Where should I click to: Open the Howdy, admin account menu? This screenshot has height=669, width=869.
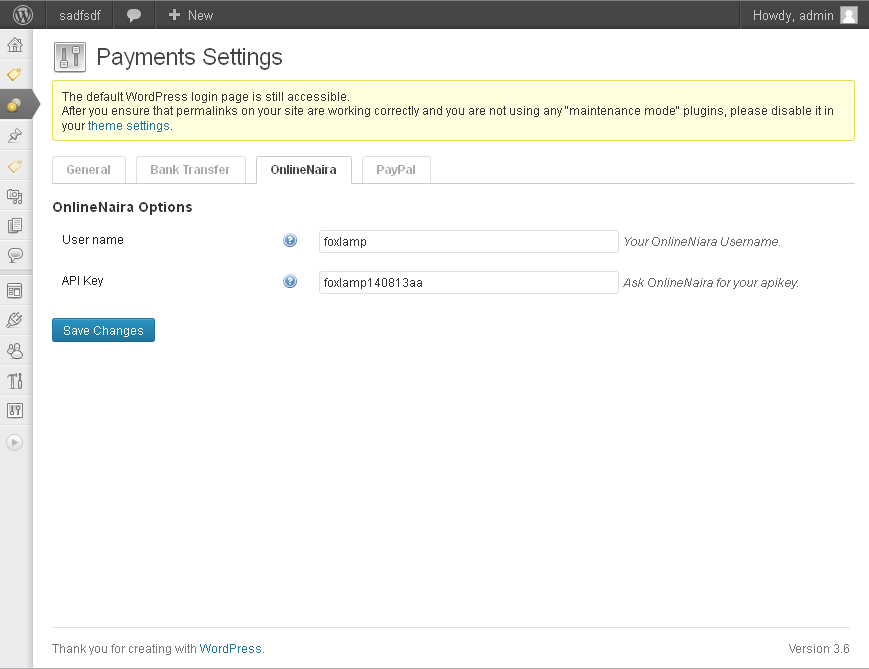[805, 15]
